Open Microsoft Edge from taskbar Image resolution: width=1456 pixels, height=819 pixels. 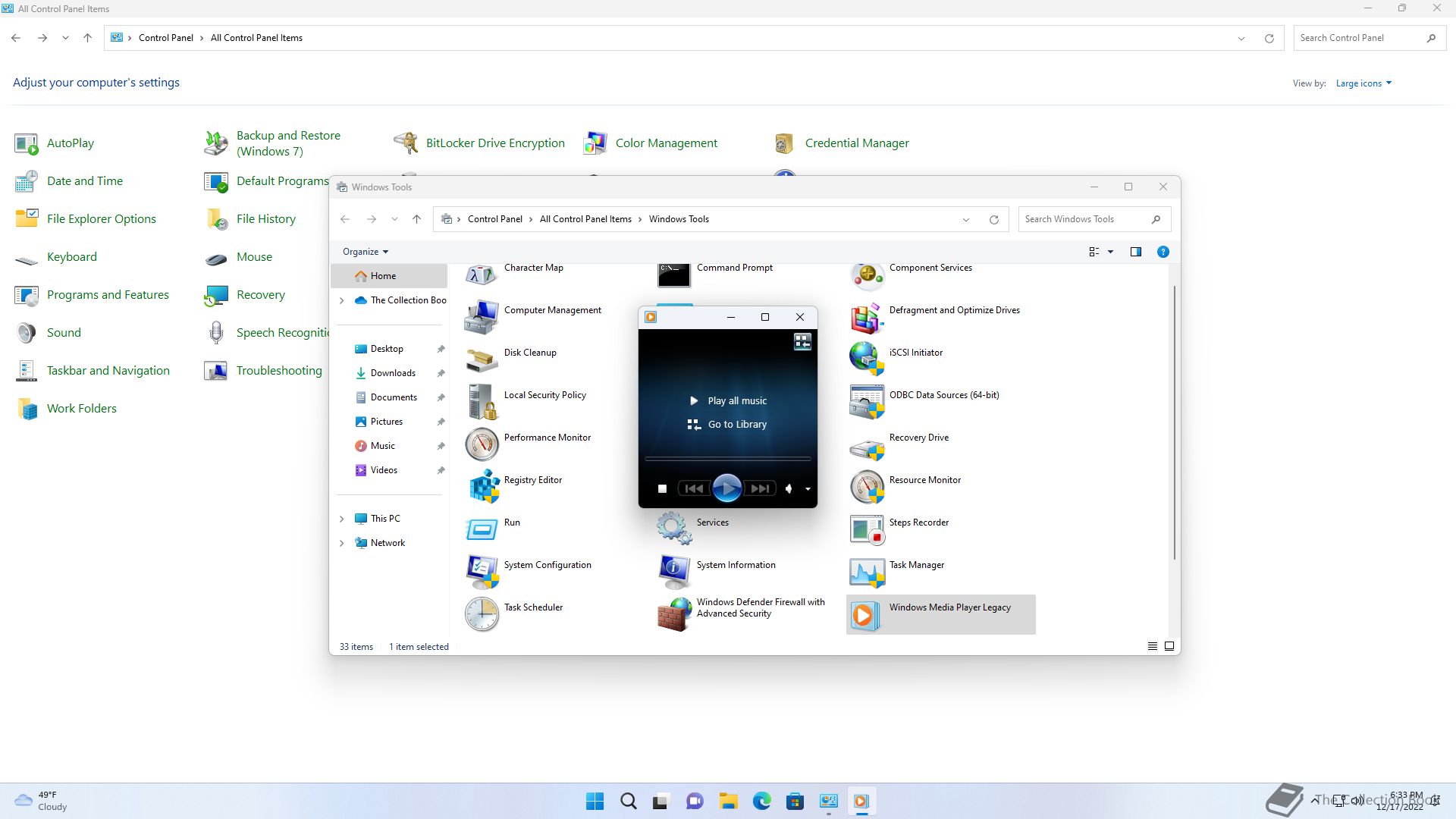[x=761, y=801]
